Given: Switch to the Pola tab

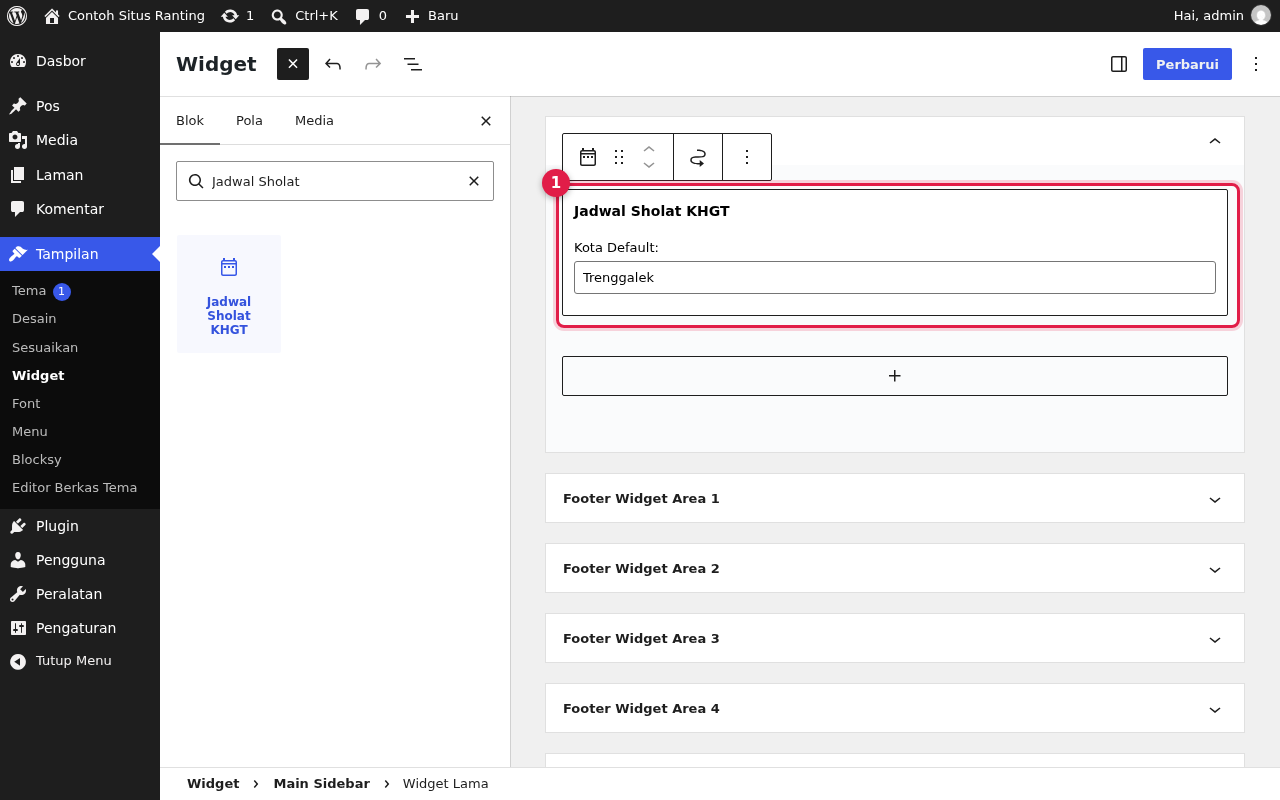Looking at the screenshot, I should pyautogui.click(x=249, y=121).
